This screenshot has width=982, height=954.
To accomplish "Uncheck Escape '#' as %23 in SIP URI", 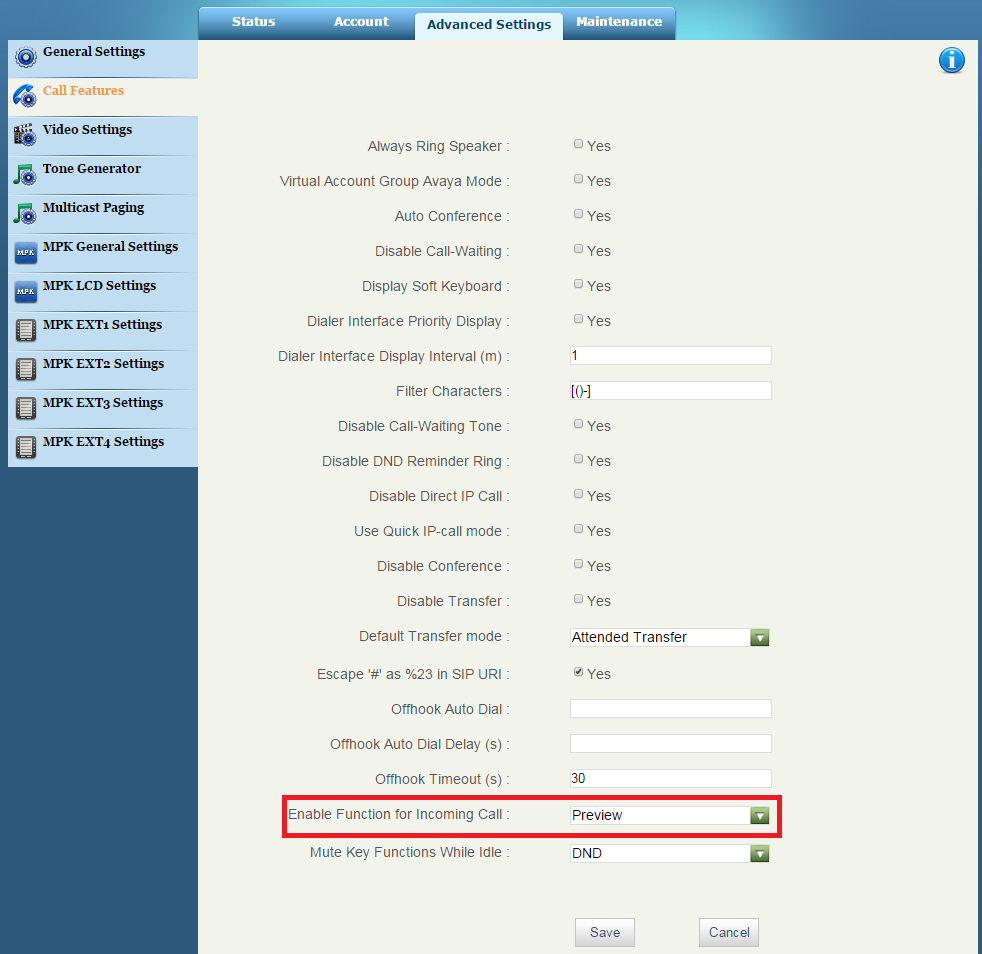I will [x=578, y=673].
